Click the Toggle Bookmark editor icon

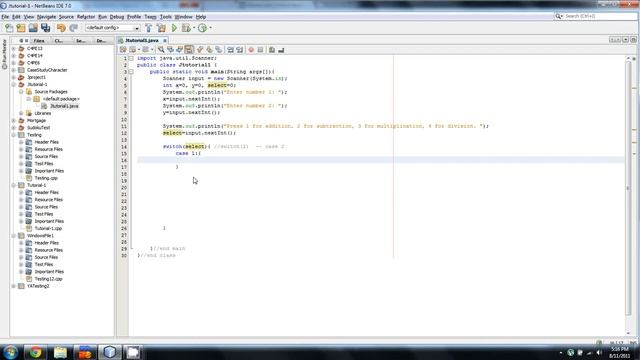click(x=219, y=50)
